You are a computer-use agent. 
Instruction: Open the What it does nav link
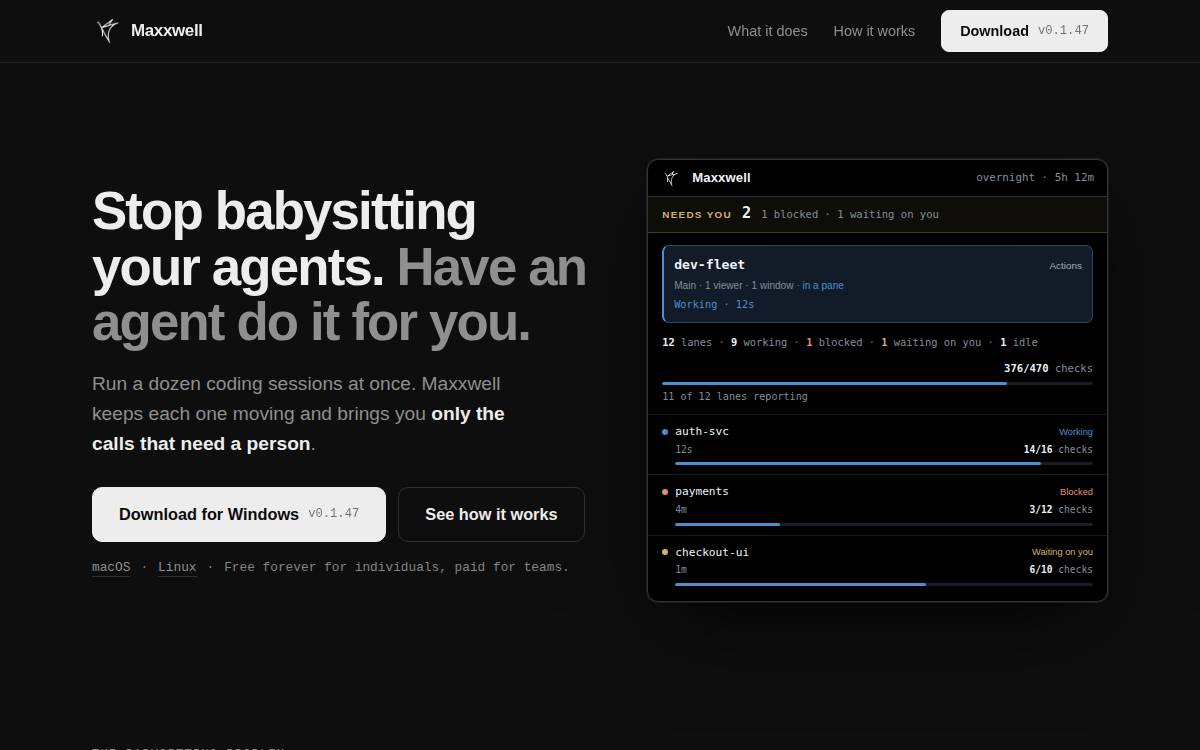(767, 31)
